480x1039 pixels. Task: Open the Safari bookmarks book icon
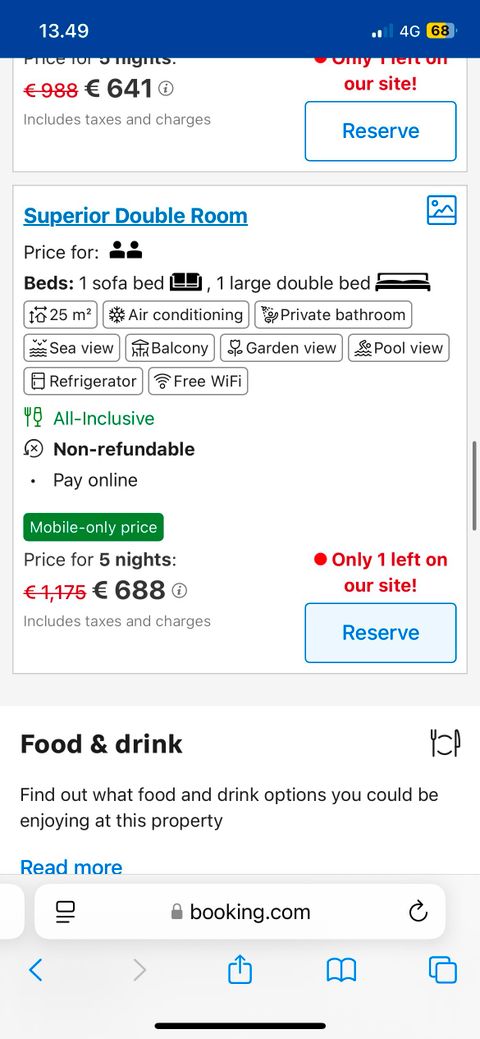pos(341,971)
